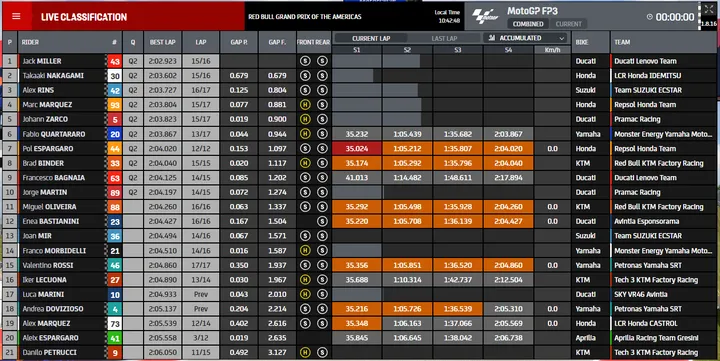Sort by BEST LAP column header
The width and height of the screenshot is (720, 361).
coord(163,42)
